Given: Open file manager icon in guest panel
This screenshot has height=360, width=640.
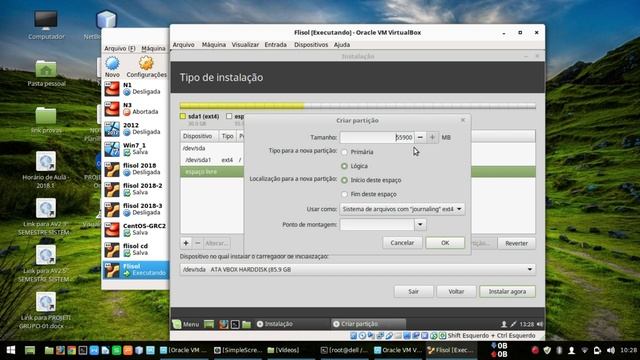Looking at the screenshot, I should [247, 324].
